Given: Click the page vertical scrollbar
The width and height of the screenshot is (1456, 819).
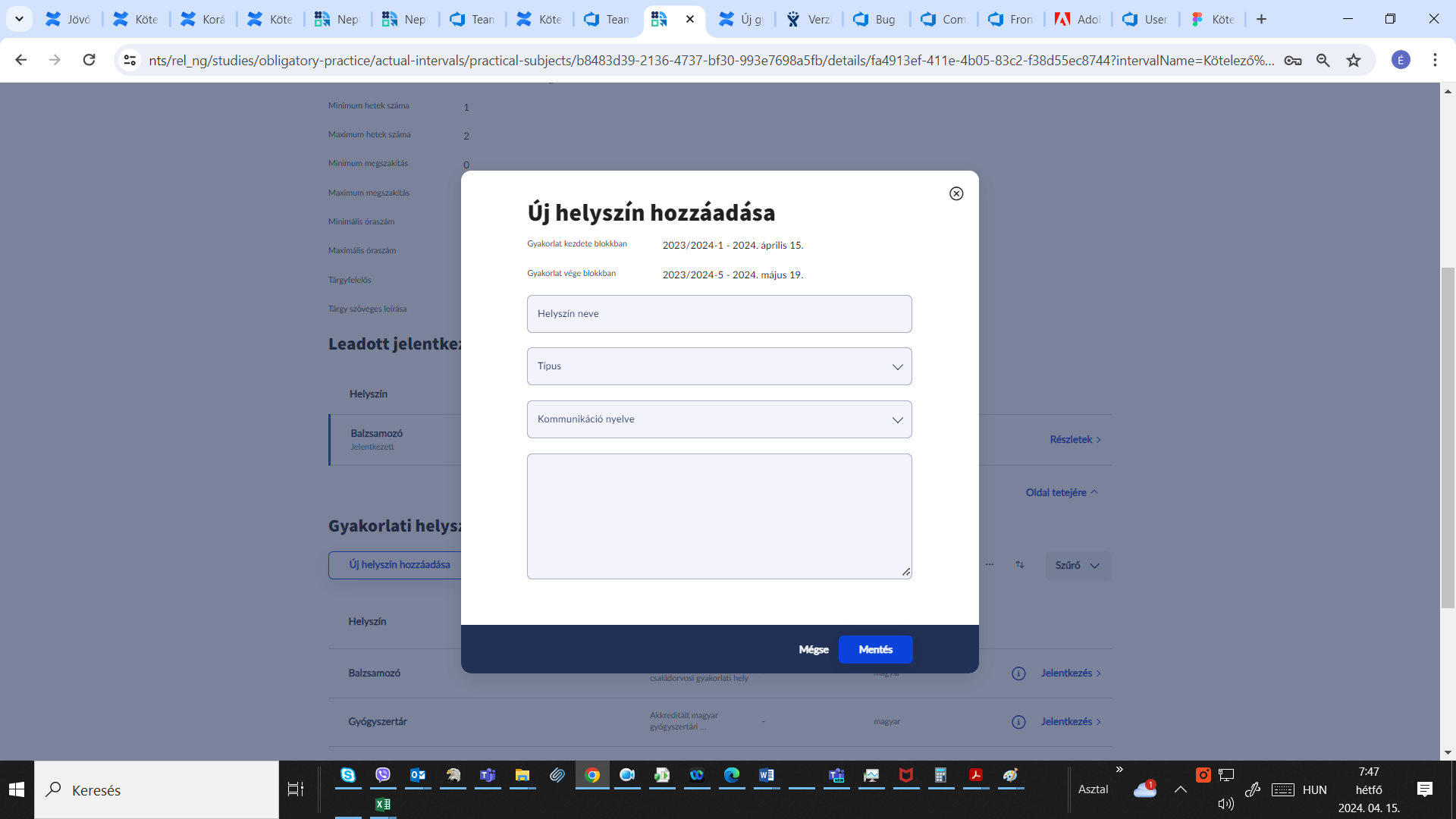Looking at the screenshot, I should 1448,436.
